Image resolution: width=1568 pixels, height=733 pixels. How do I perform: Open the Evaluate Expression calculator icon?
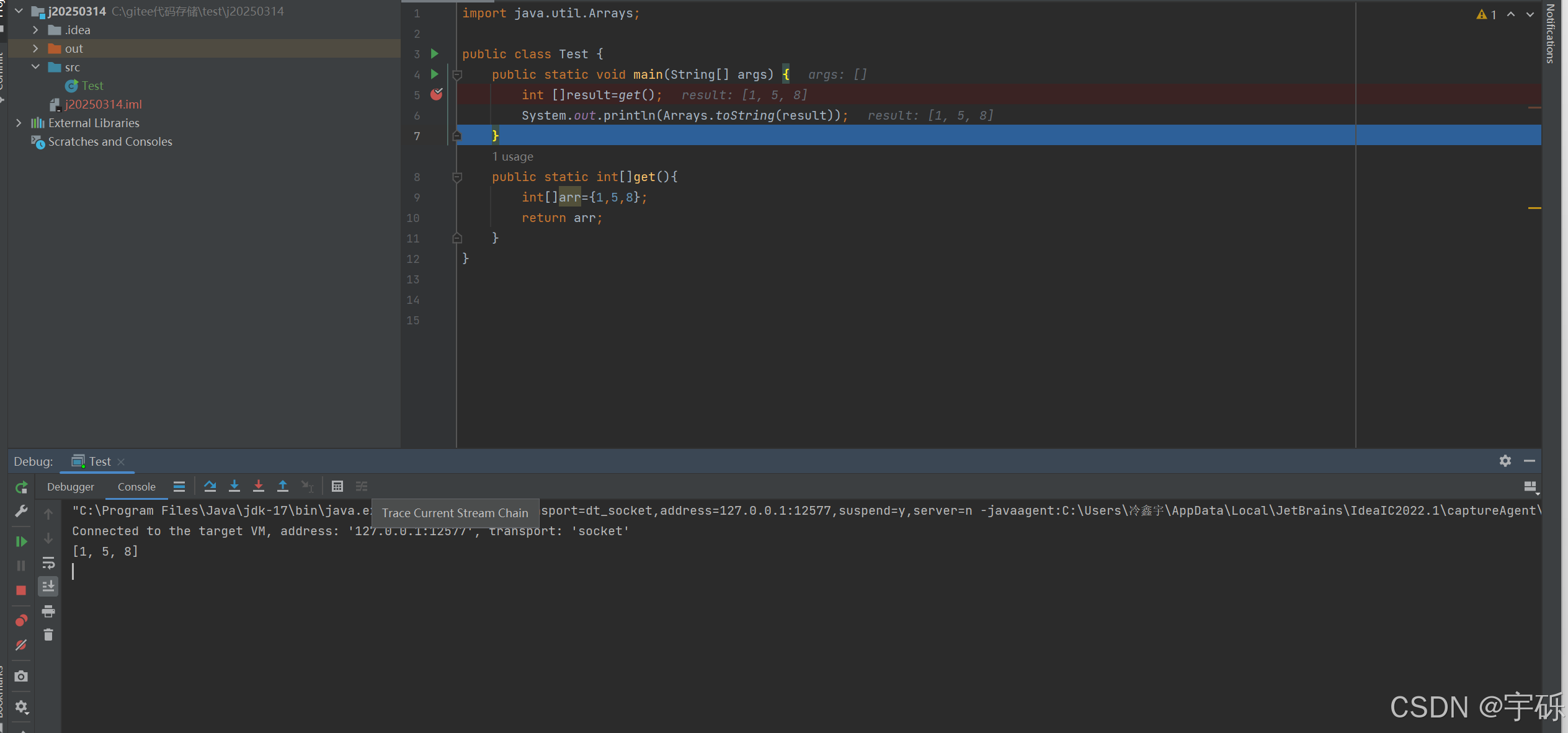tap(337, 486)
